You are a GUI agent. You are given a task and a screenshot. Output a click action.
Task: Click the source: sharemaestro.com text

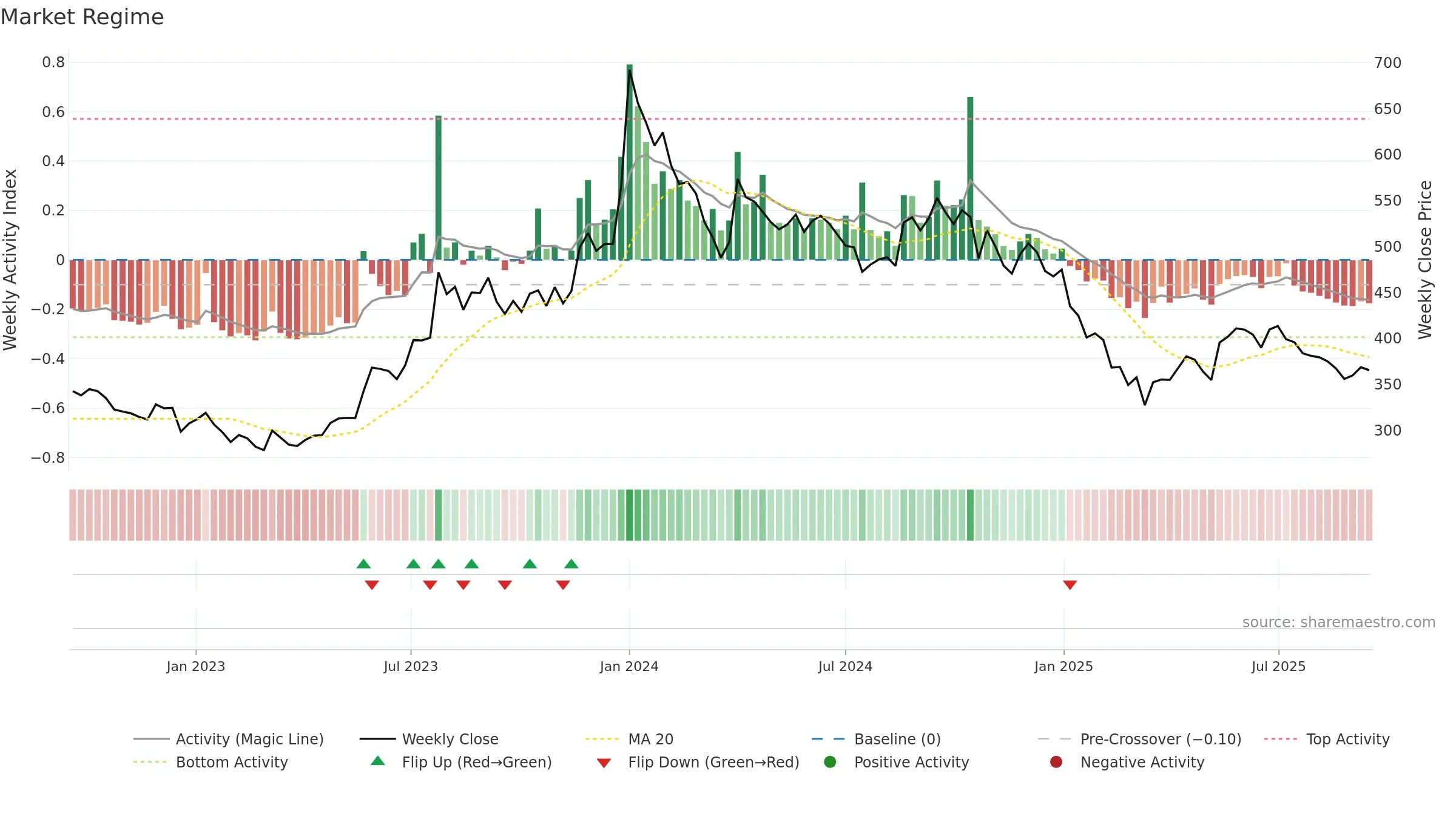coord(1338,622)
